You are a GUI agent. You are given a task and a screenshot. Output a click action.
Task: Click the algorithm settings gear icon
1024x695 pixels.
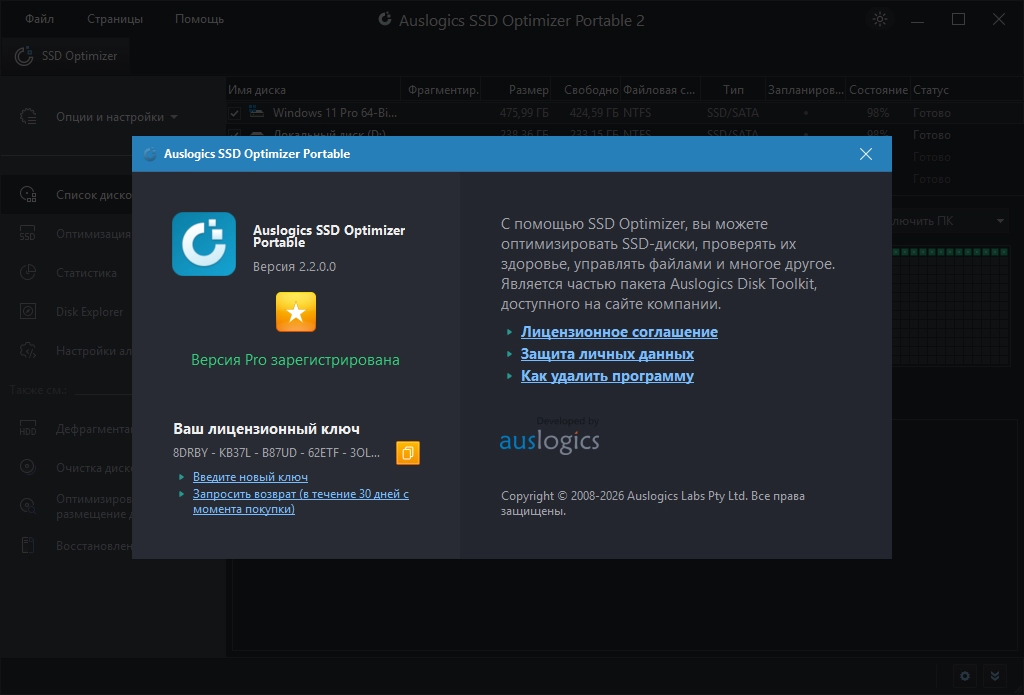[x=28, y=351]
